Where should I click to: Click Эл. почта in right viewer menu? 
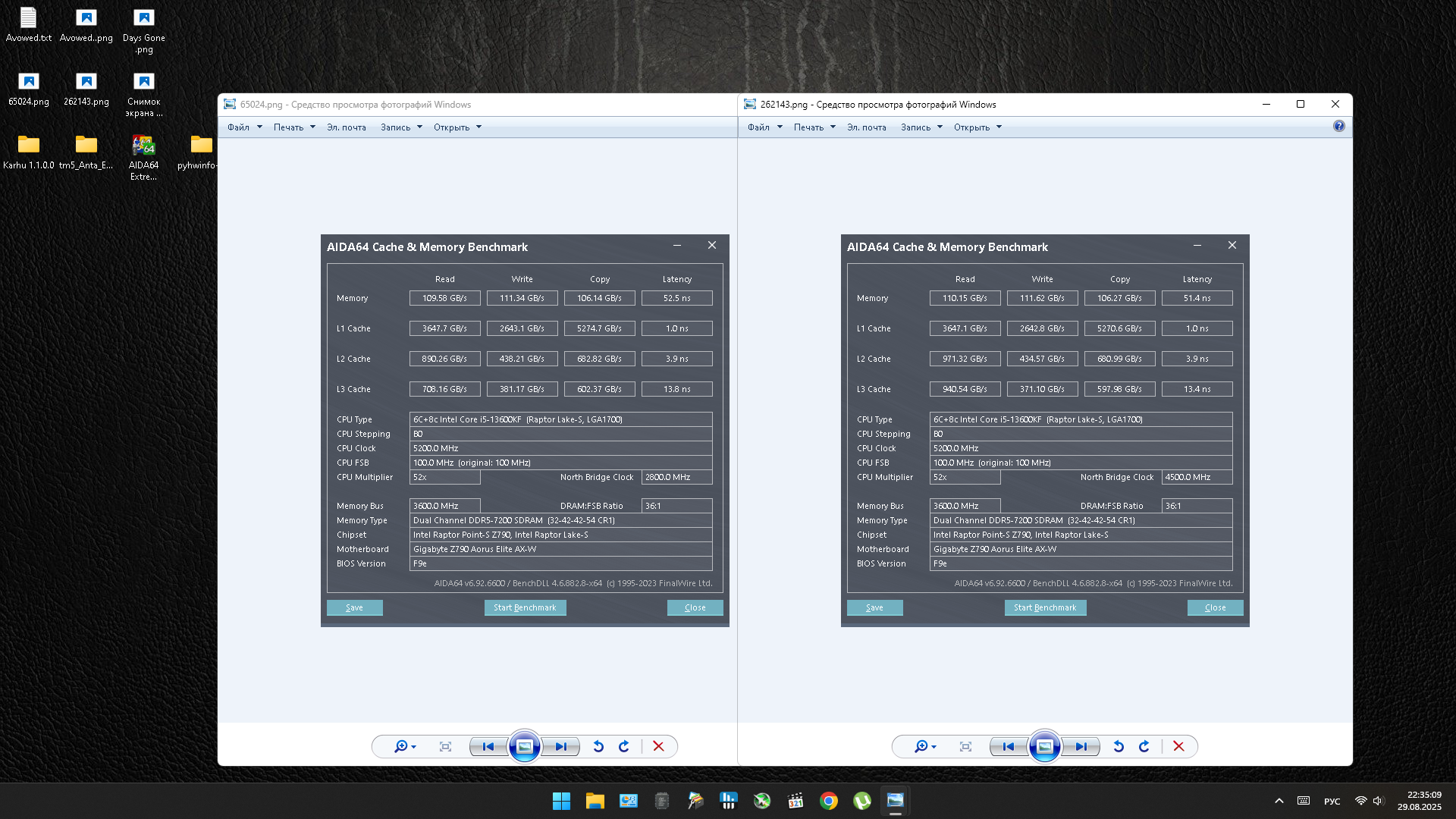[x=866, y=127]
